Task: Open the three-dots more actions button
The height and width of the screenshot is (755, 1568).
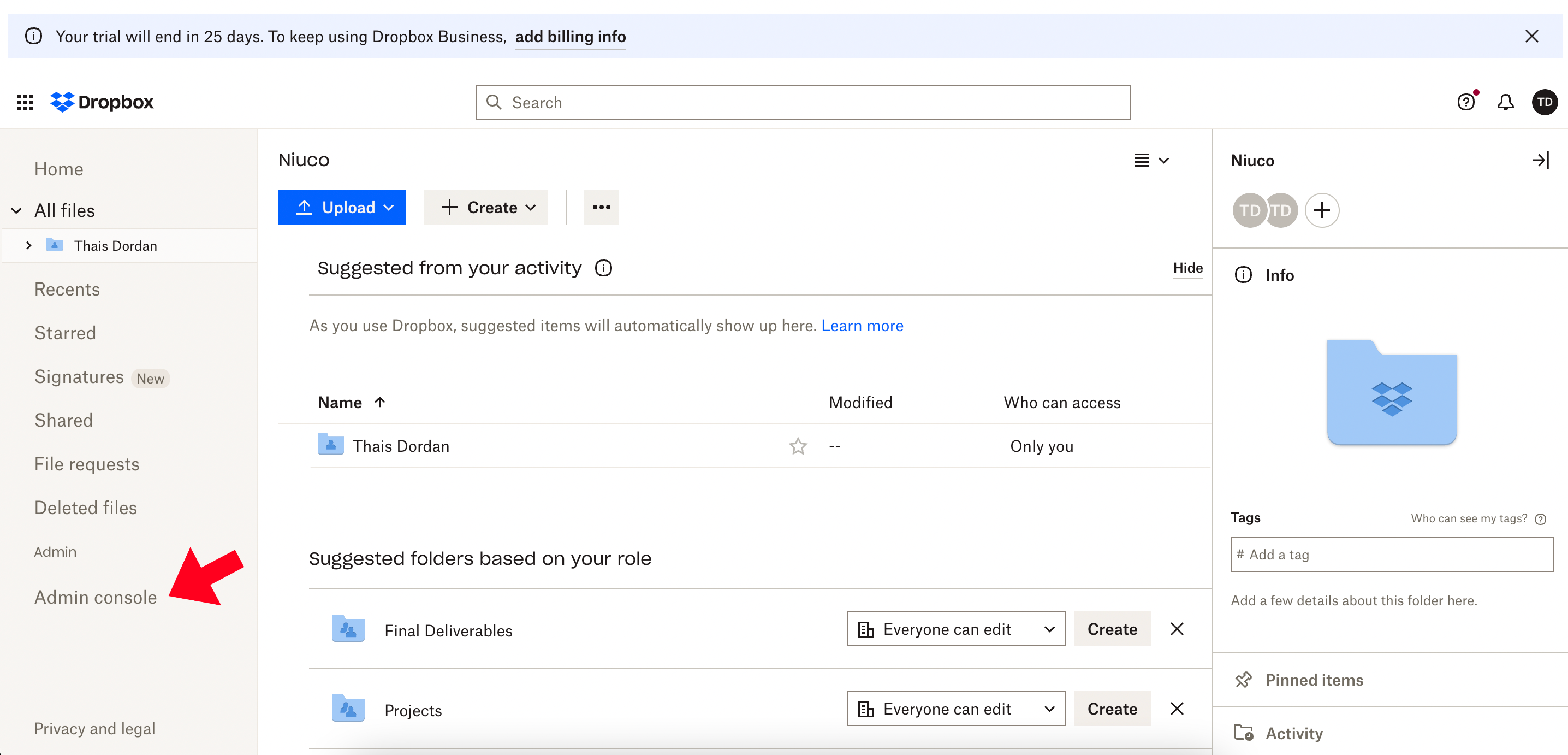Action: (x=601, y=207)
